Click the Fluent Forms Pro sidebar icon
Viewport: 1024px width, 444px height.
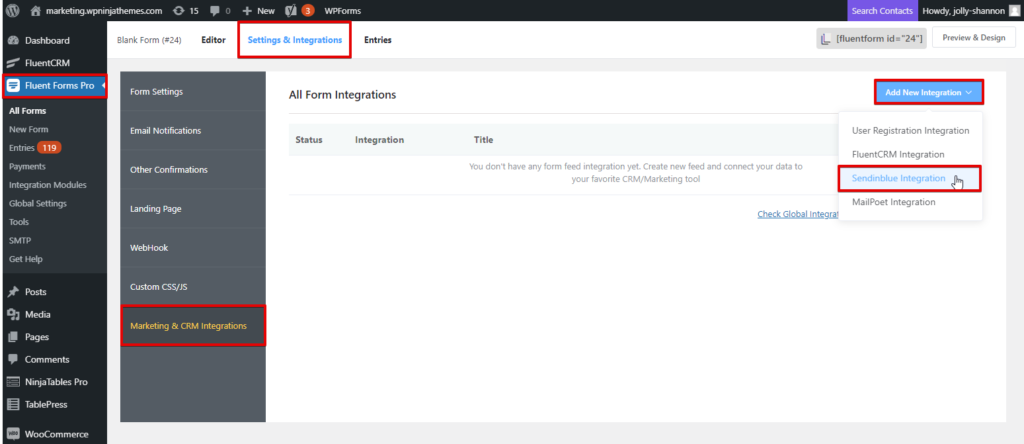pyautogui.click(x=13, y=86)
